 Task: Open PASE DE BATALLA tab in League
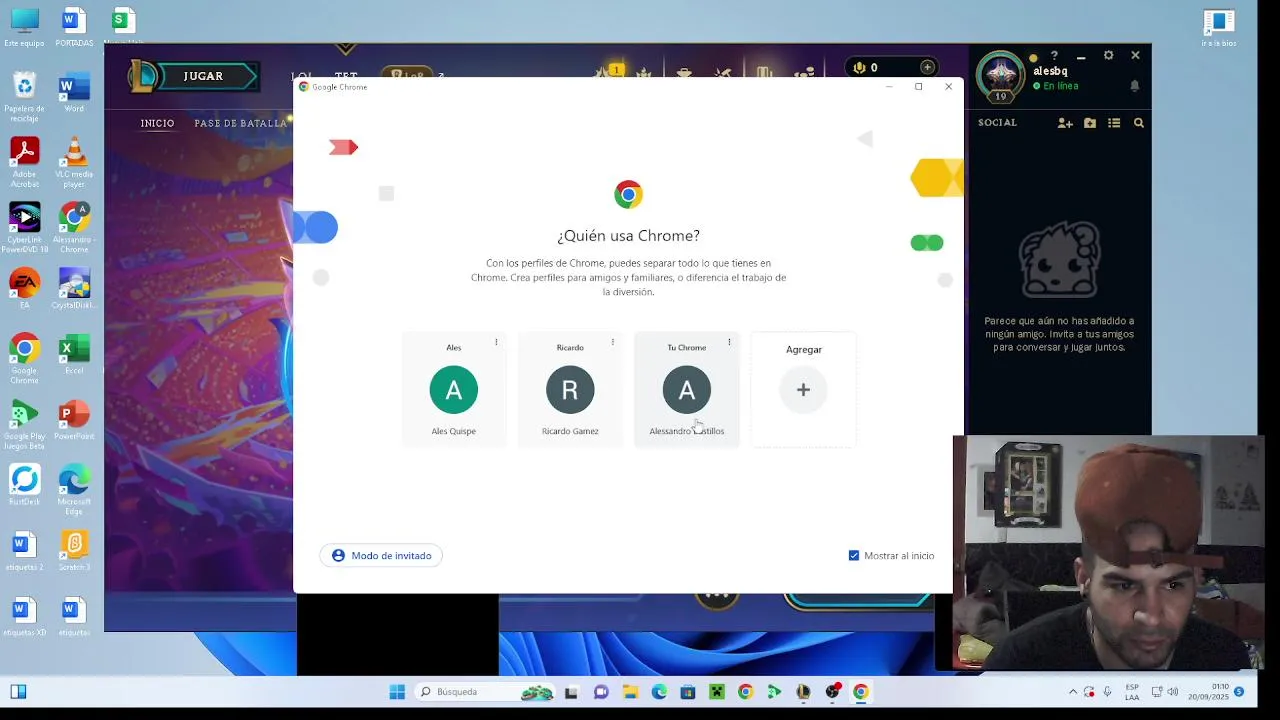point(241,123)
